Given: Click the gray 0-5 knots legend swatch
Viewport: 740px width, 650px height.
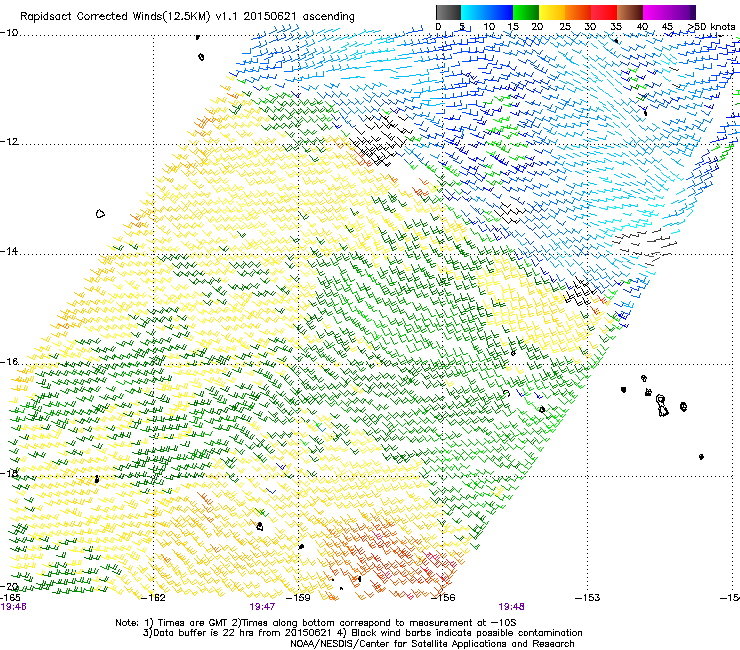Looking at the screenshot, I should (x=448, y=12).
